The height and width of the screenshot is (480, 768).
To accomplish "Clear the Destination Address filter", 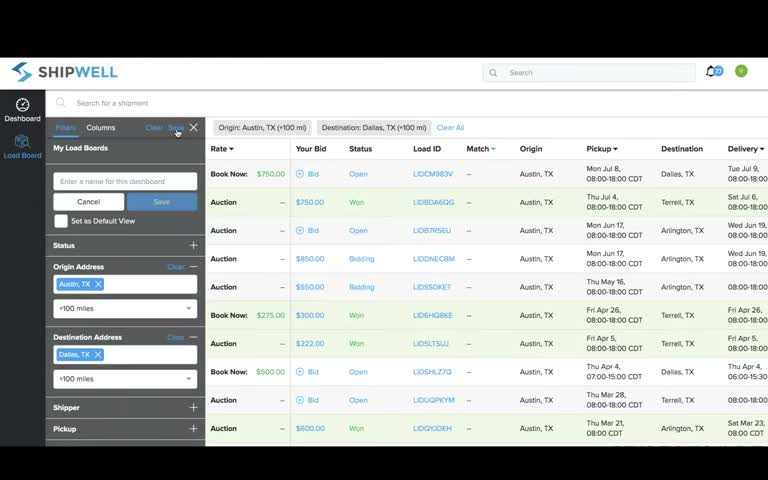I will (176, 337).
